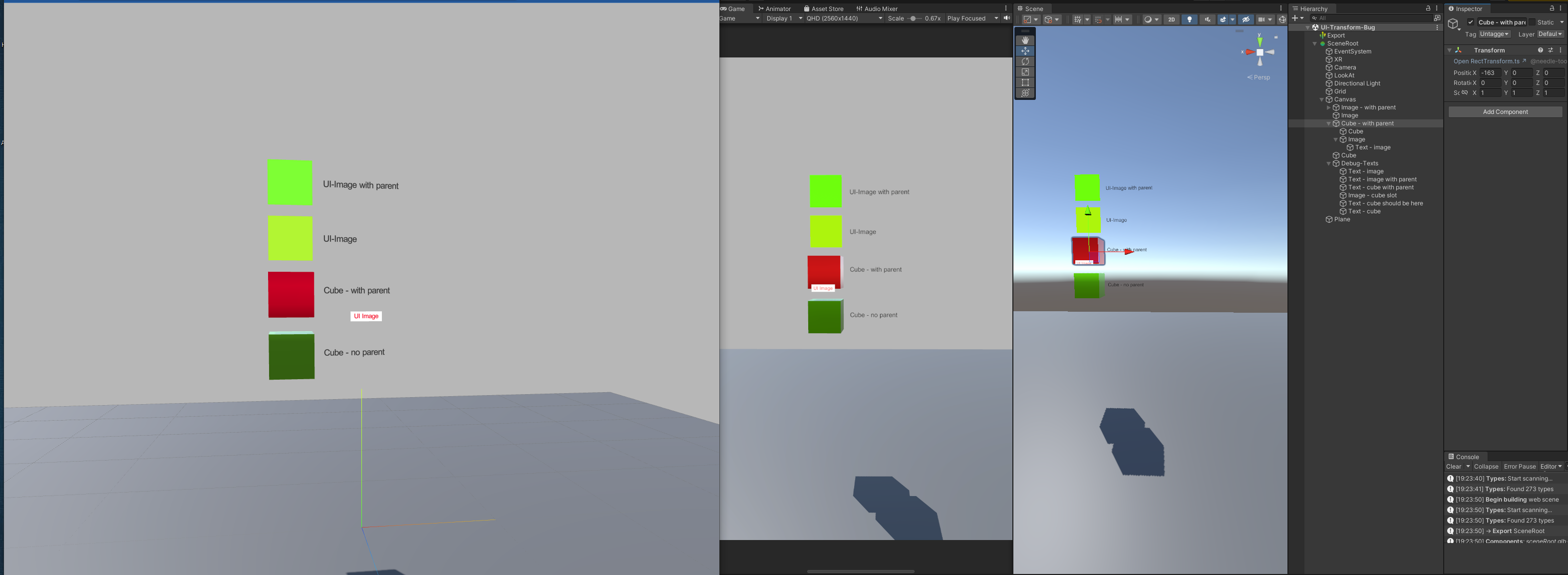
Task: Toggle scene lighting in the Scene toolbar
Action: [x=1190, y=19]
